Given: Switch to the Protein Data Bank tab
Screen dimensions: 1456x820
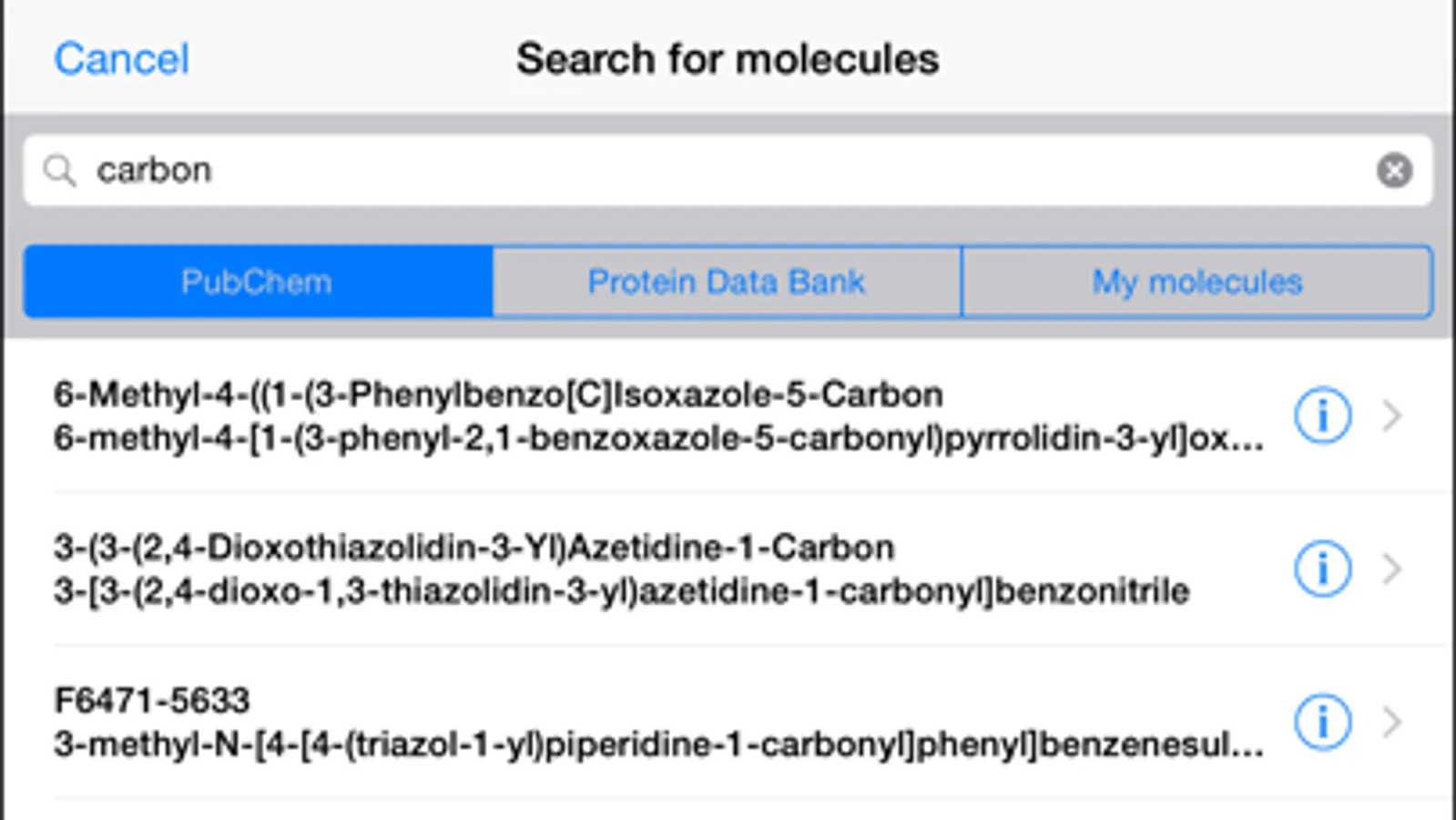Looking at the screenshot, I should click(x=727, y=282).
